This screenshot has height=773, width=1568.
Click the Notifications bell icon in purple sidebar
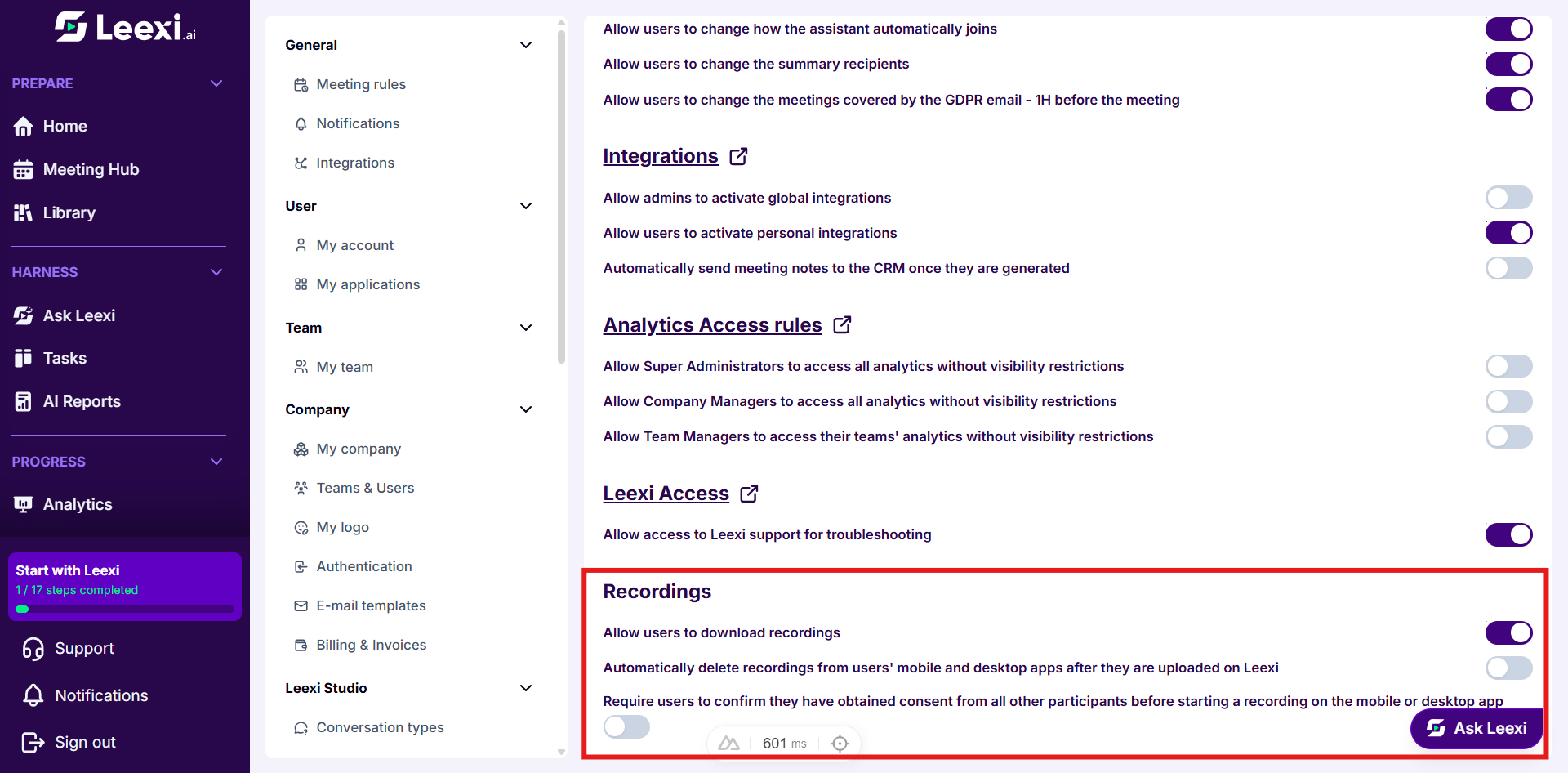(33, 695)
